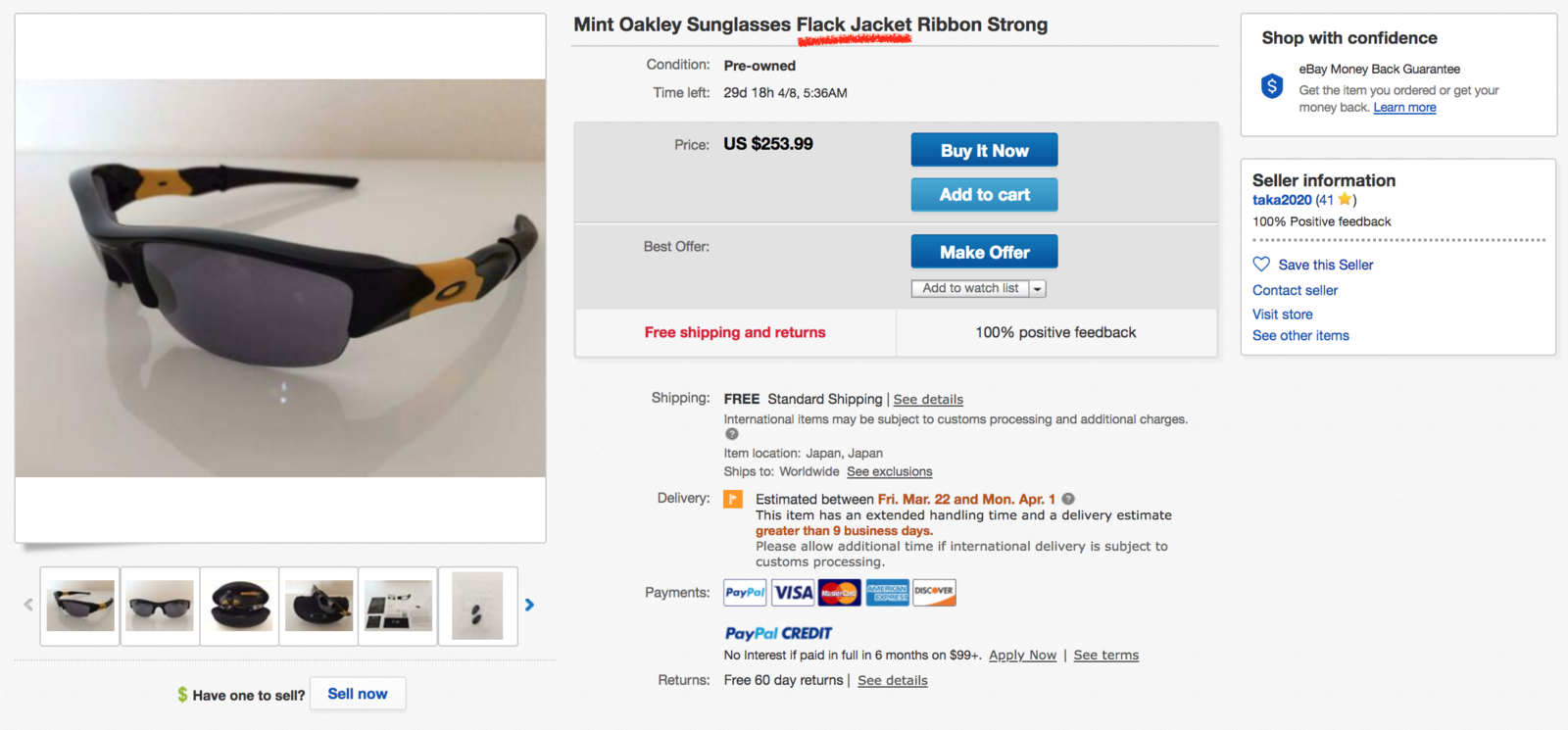Expand the Add to watch list dropdown arrow
Screen dimensions: 1568x730
point(1038,289)
